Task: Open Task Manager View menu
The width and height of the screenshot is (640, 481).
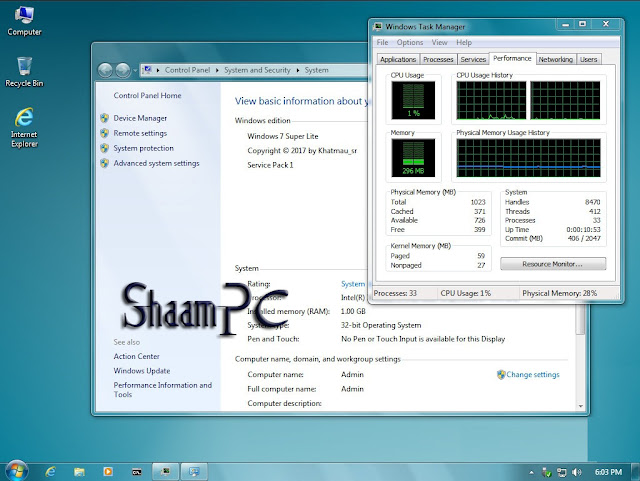Action: pyautogui.click(x=439, y=42)
